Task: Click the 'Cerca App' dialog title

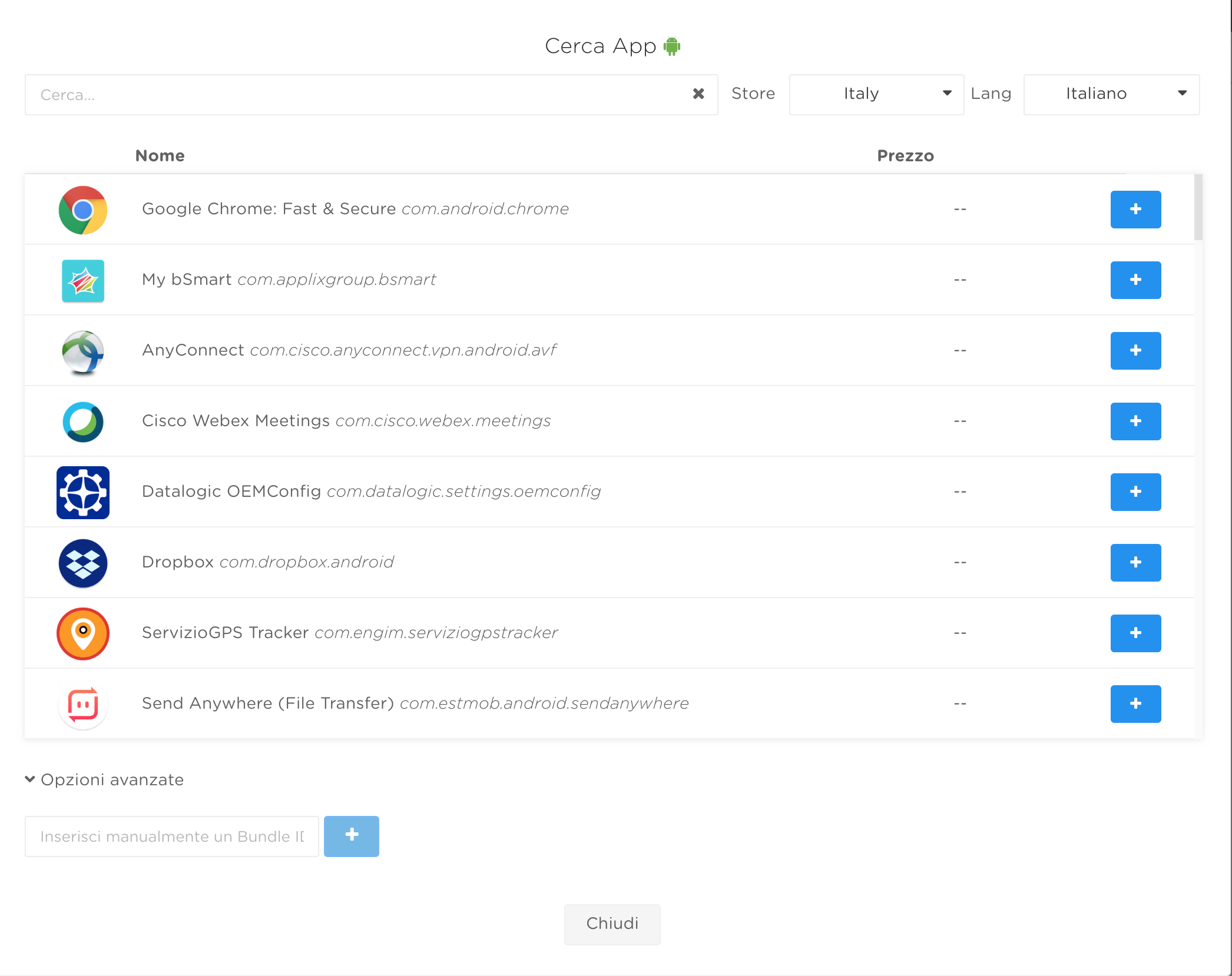Action: (x=601, y=46)
